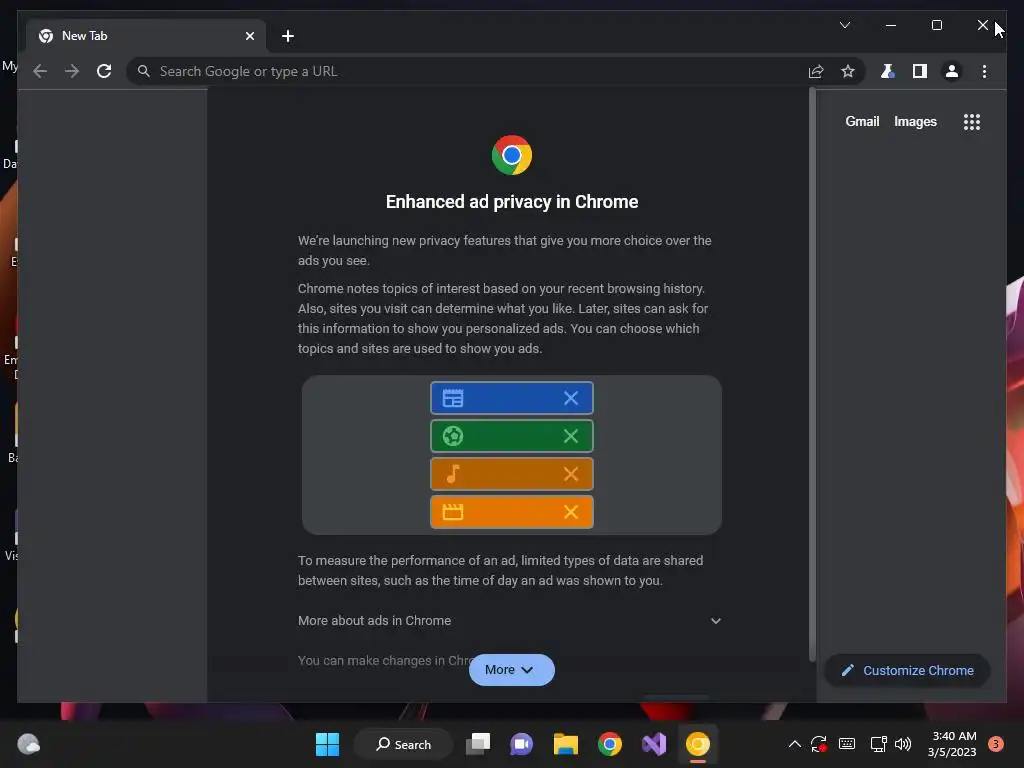Remove the orange movie topic chip
Image resolution: width=1024 pixels, height=768 pixels.
click(571, 512)
